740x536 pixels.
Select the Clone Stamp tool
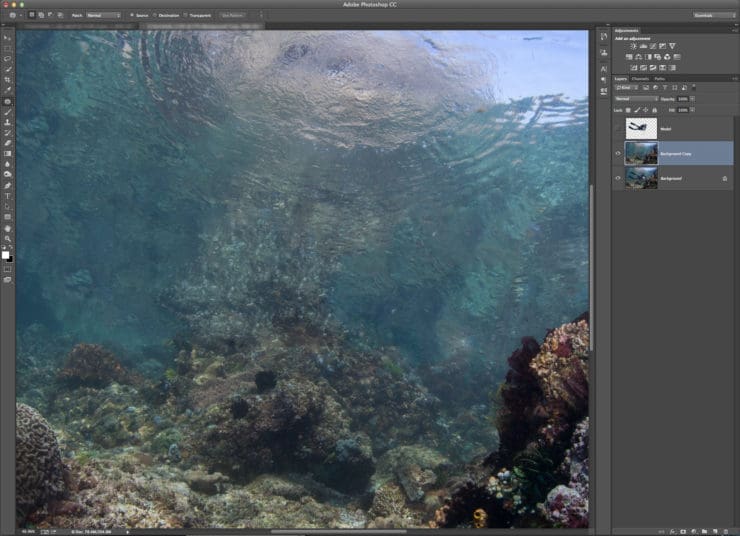coord(7,122)
